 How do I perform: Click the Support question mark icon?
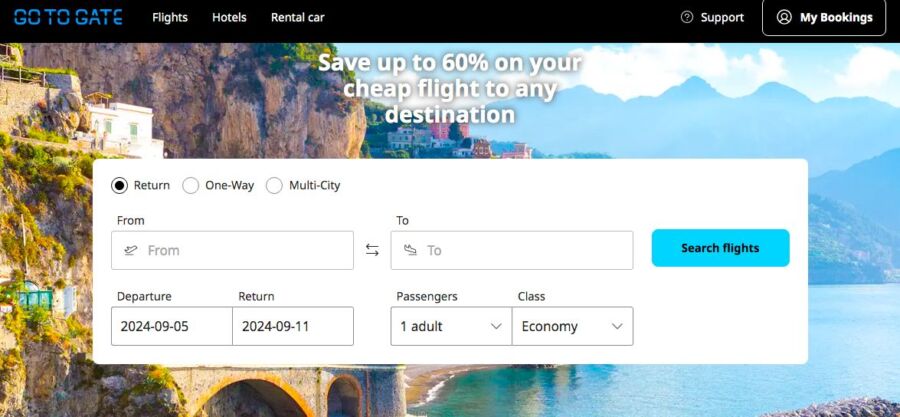point(686,17)
